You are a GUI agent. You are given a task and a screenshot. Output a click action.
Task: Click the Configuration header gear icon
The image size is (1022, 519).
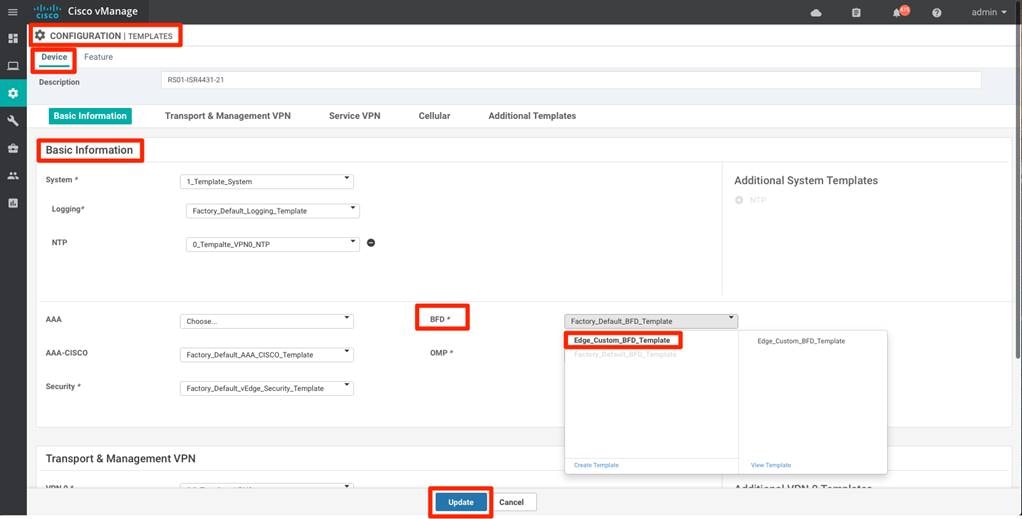pos(40,35)
